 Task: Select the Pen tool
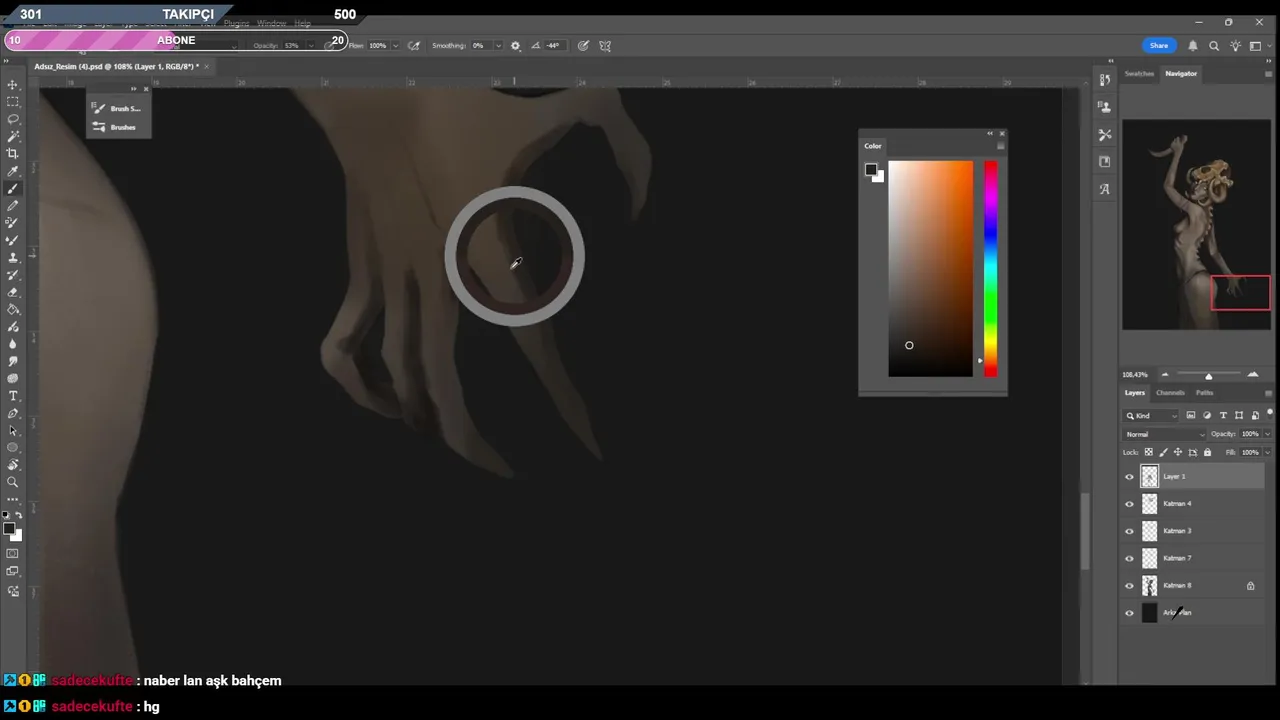pos(13,413)
